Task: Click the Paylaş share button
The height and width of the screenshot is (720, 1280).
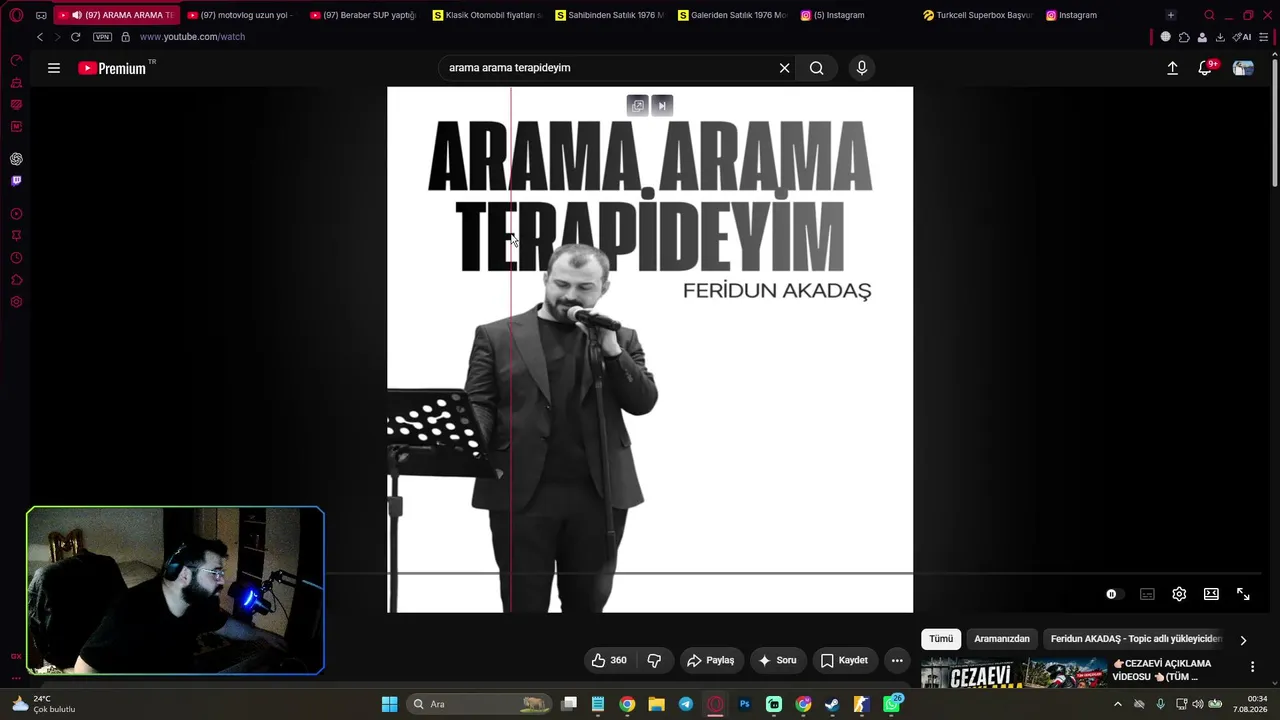Action: [x=711, y=660]
